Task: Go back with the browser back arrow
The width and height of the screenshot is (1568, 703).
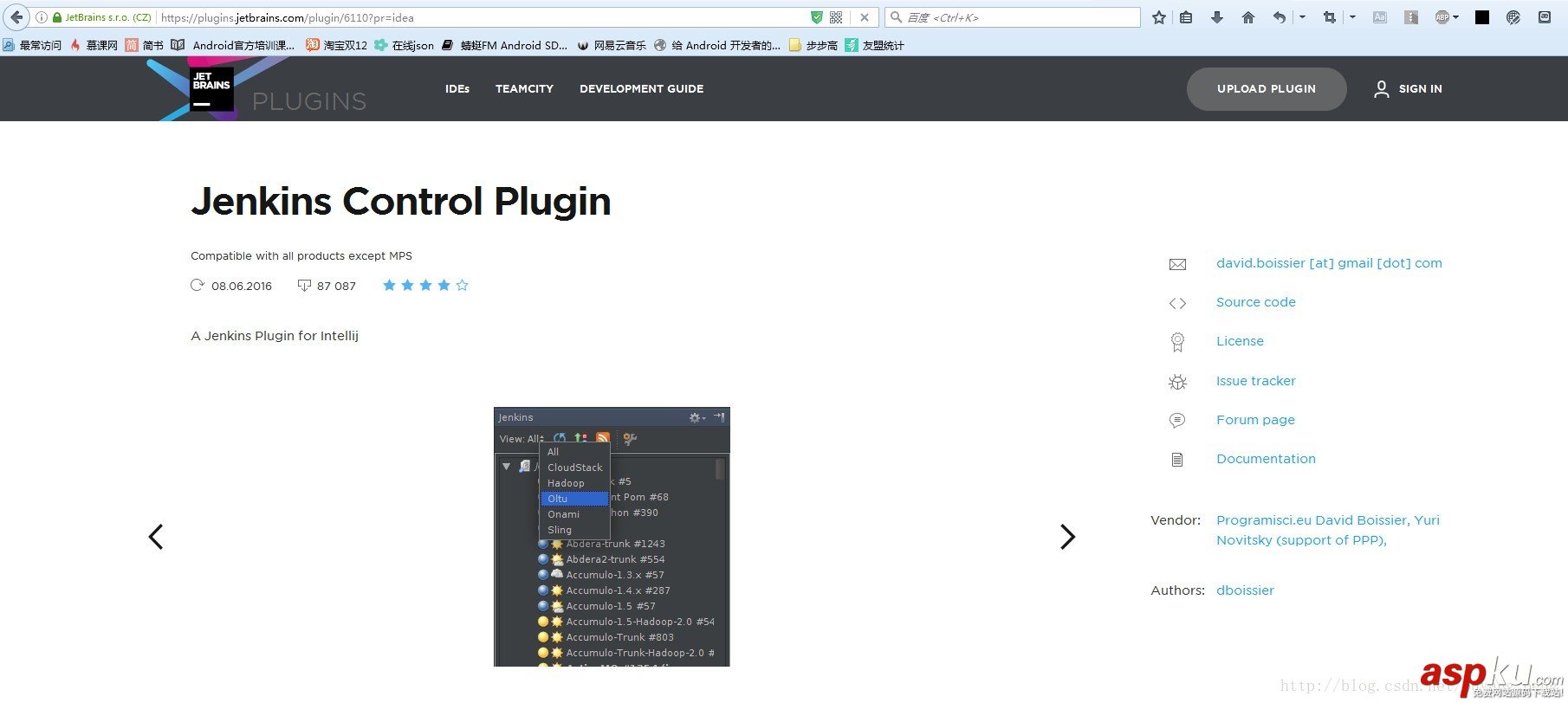Action: click(16, 17)
